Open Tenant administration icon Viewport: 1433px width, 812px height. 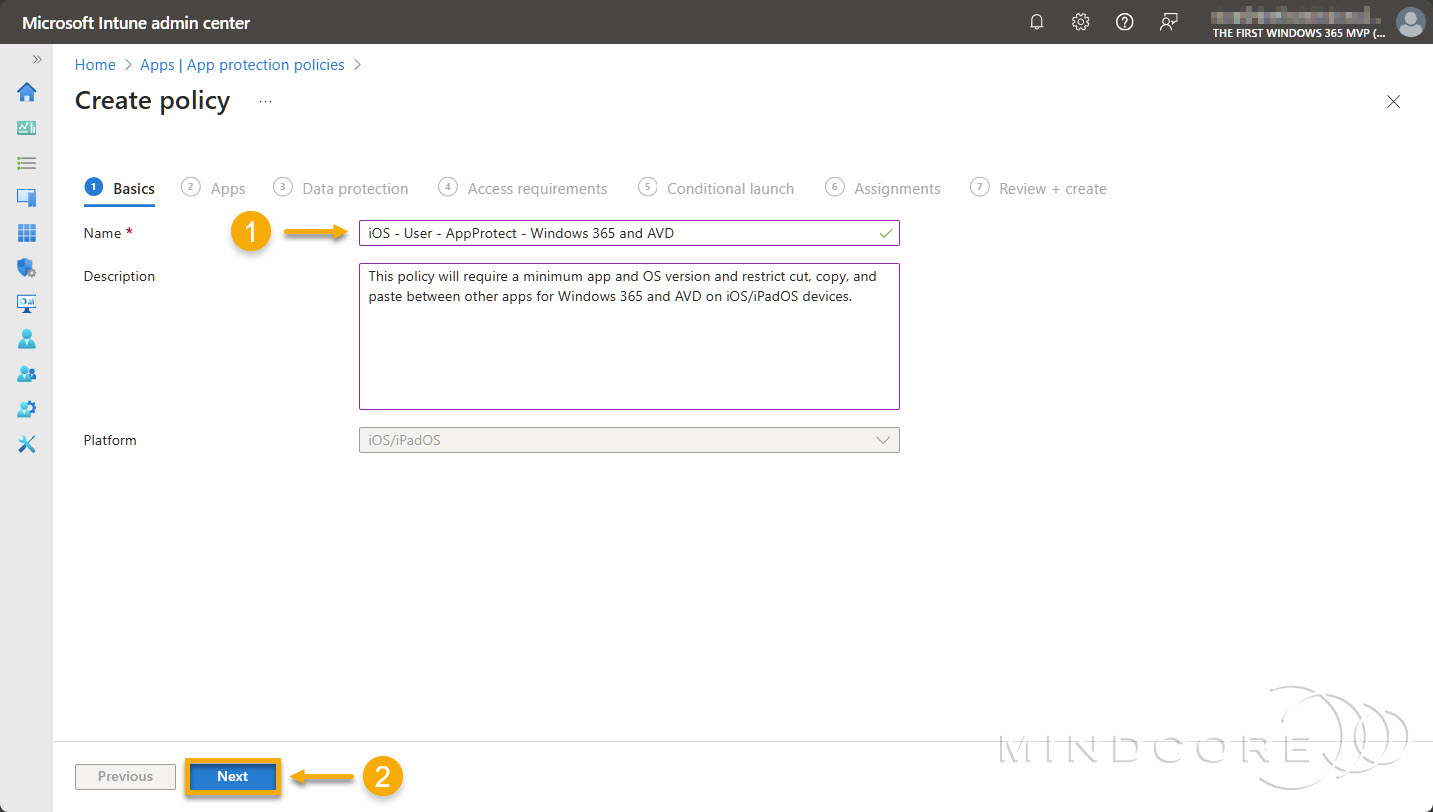click(x=27, y=409)
